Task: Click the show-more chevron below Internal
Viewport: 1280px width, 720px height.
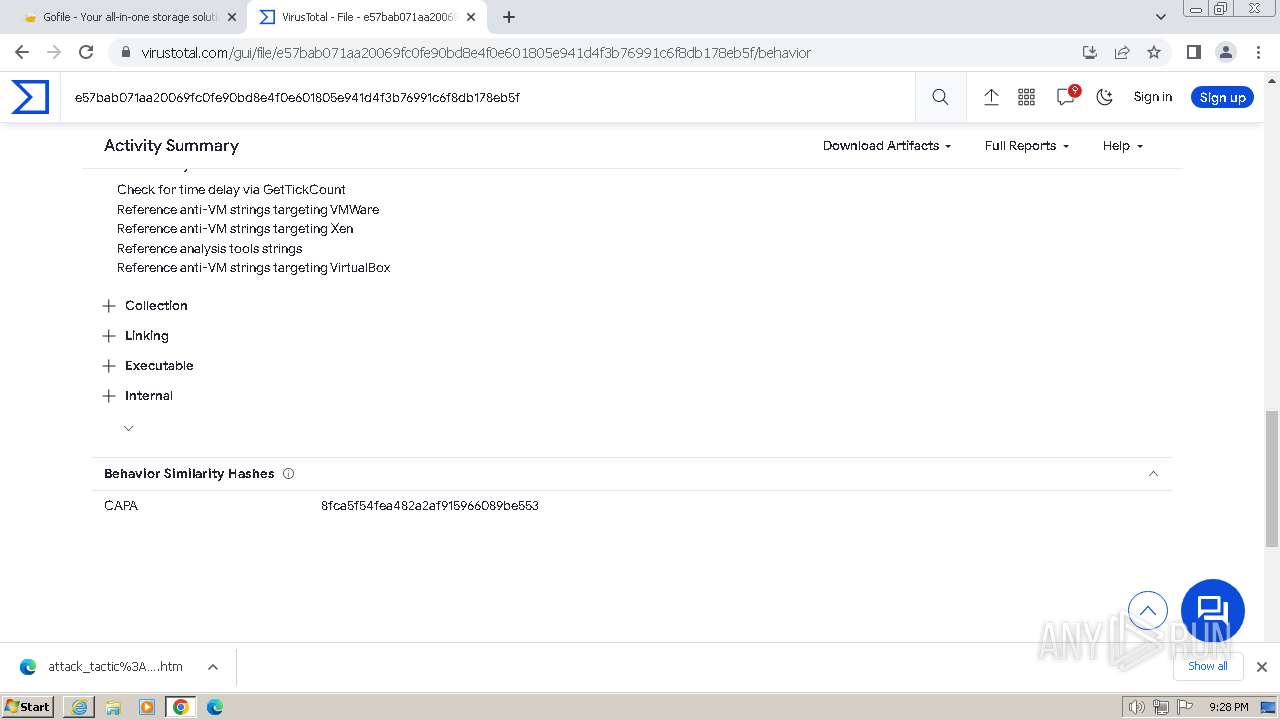Action: click(x=128, y=428)
